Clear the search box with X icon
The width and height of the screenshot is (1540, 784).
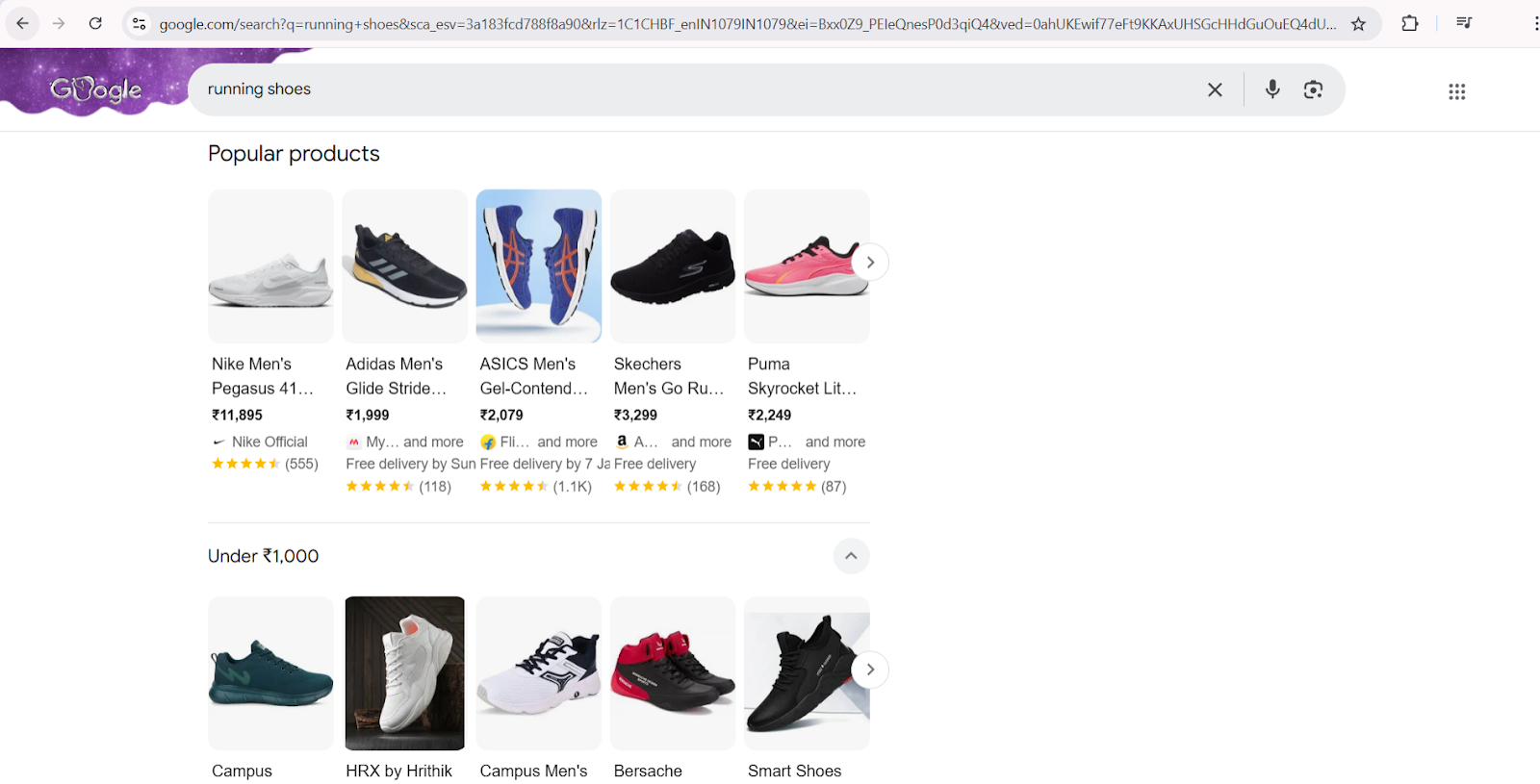click(x=1215, y=89)
